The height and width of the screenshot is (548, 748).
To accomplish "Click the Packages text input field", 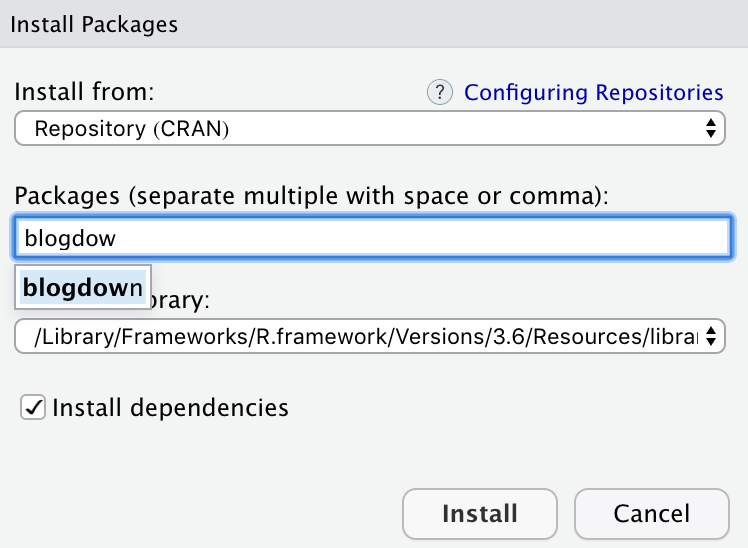I will [373, 237].
